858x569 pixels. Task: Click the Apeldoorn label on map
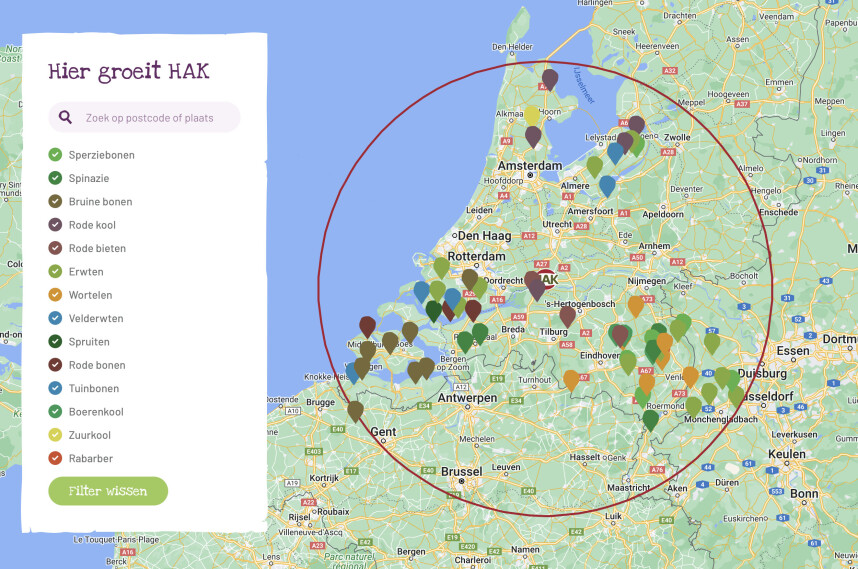tap(663, 214)
